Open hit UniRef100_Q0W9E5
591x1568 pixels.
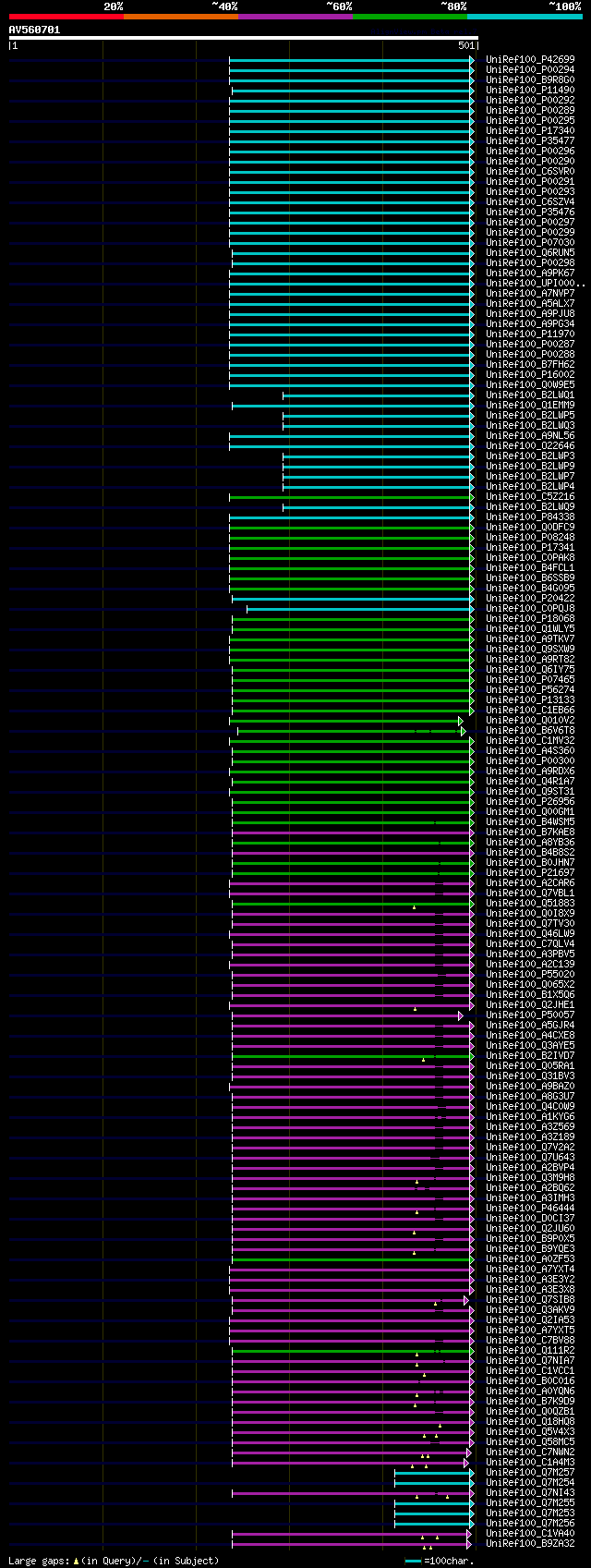coord(530,384)
